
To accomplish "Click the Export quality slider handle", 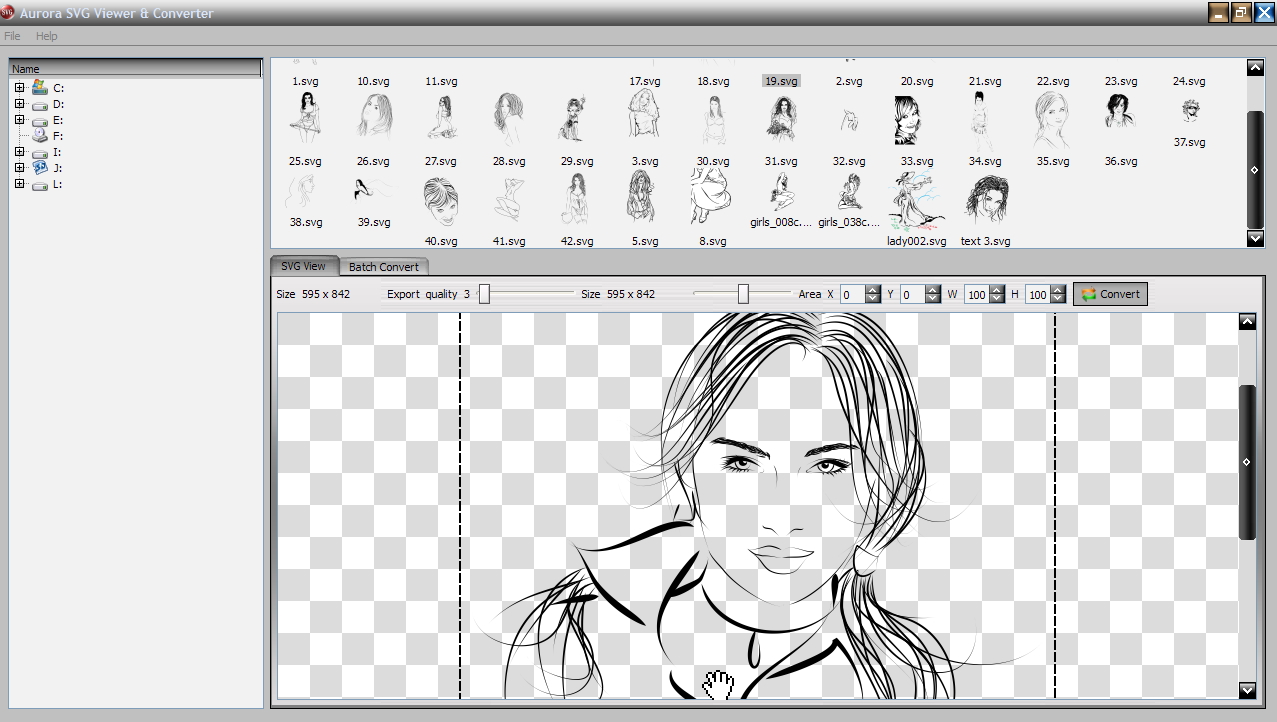I will [484, 294].
